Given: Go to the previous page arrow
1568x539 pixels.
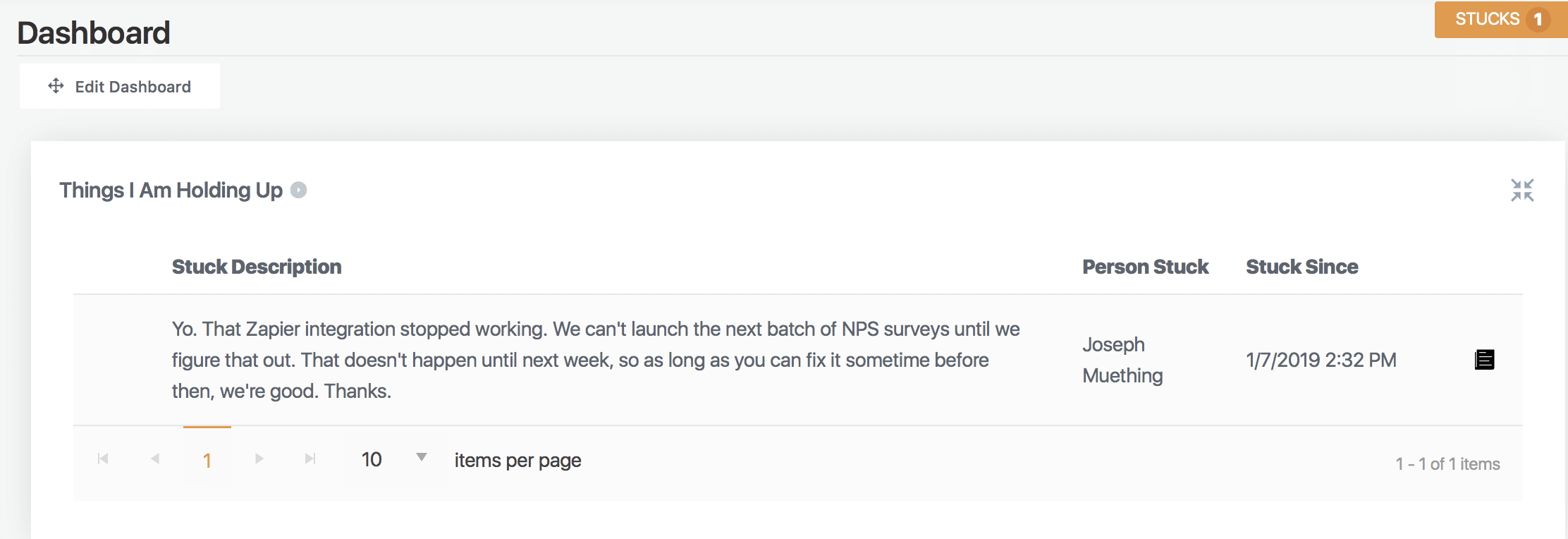Looking at the screenshot, I should click(155, 459).
